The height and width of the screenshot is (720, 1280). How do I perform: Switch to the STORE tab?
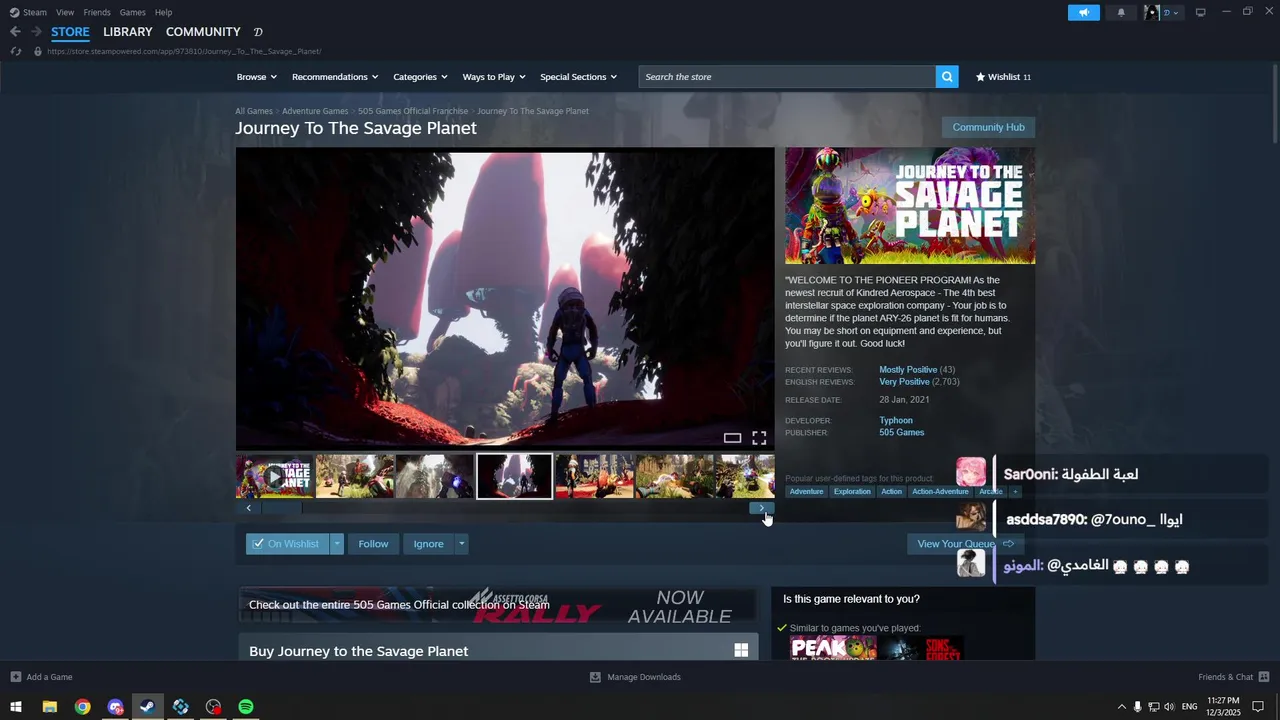(x=70, y=32)
